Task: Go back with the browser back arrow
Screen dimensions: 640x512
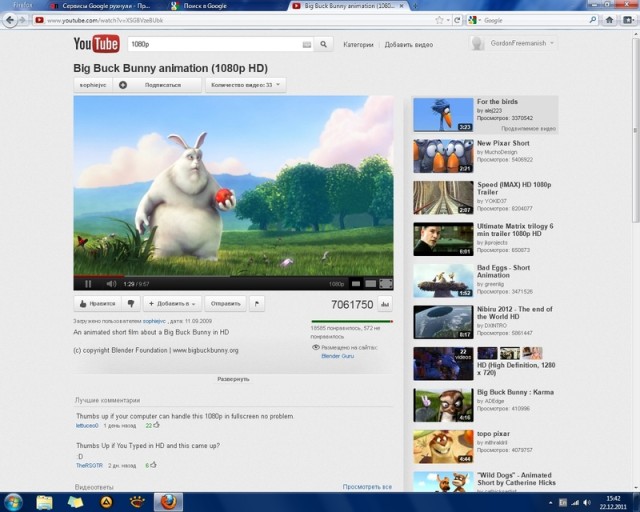Action: (x=10, y=20)
